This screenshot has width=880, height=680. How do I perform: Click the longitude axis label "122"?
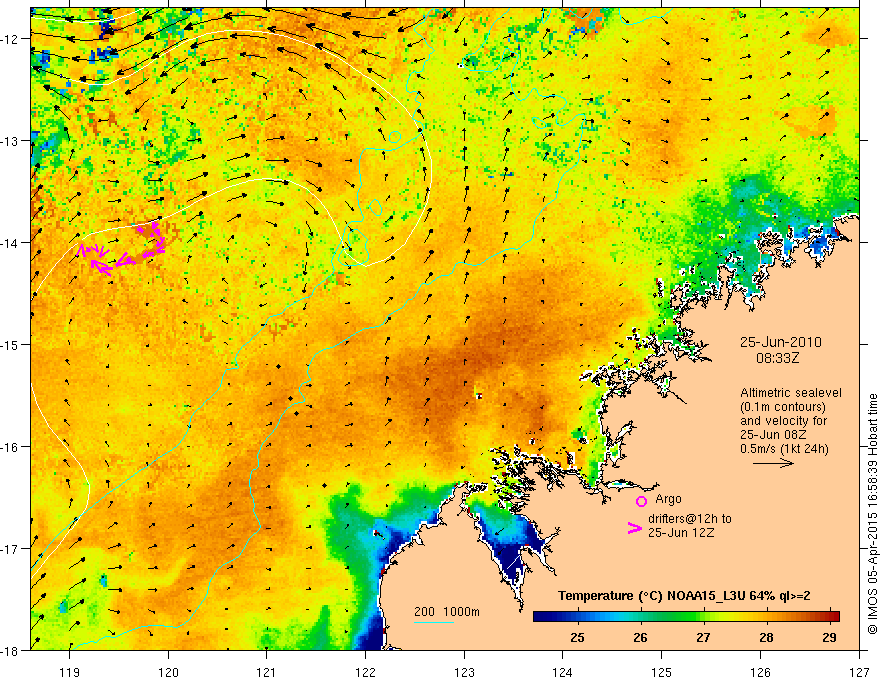pyautogui.click(x=365, y=672)
